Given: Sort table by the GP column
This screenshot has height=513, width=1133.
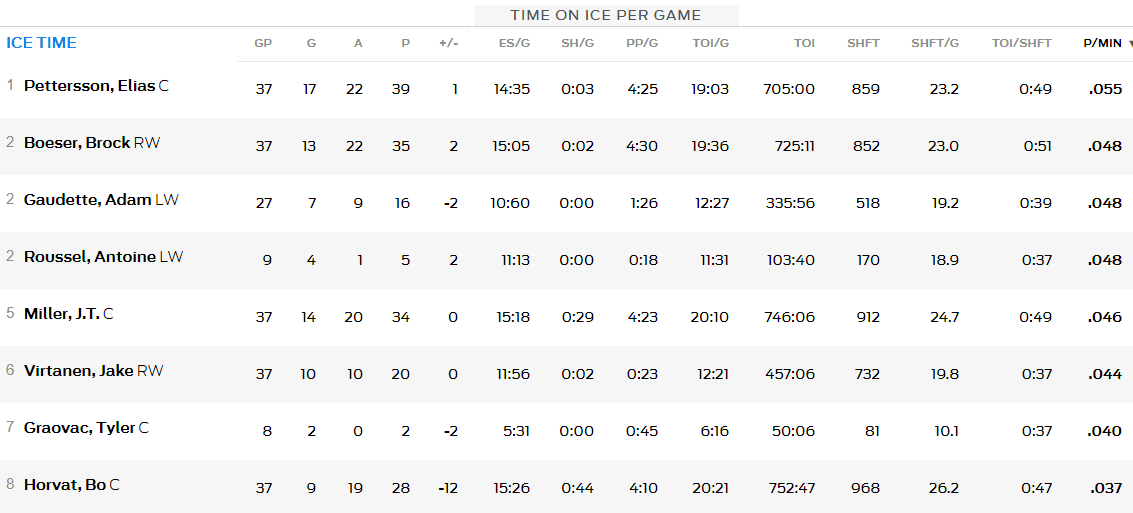Looking at the screenshot, I should coord(263,43).
